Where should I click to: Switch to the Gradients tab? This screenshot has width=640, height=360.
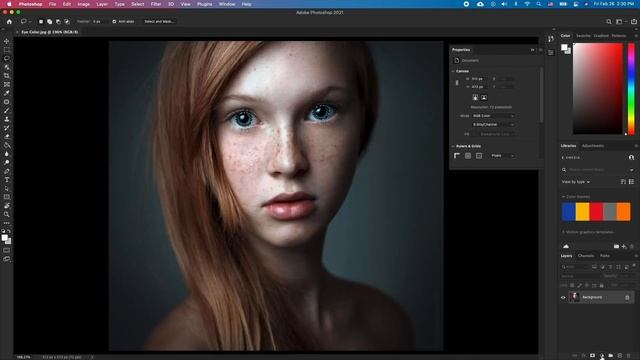601,36
